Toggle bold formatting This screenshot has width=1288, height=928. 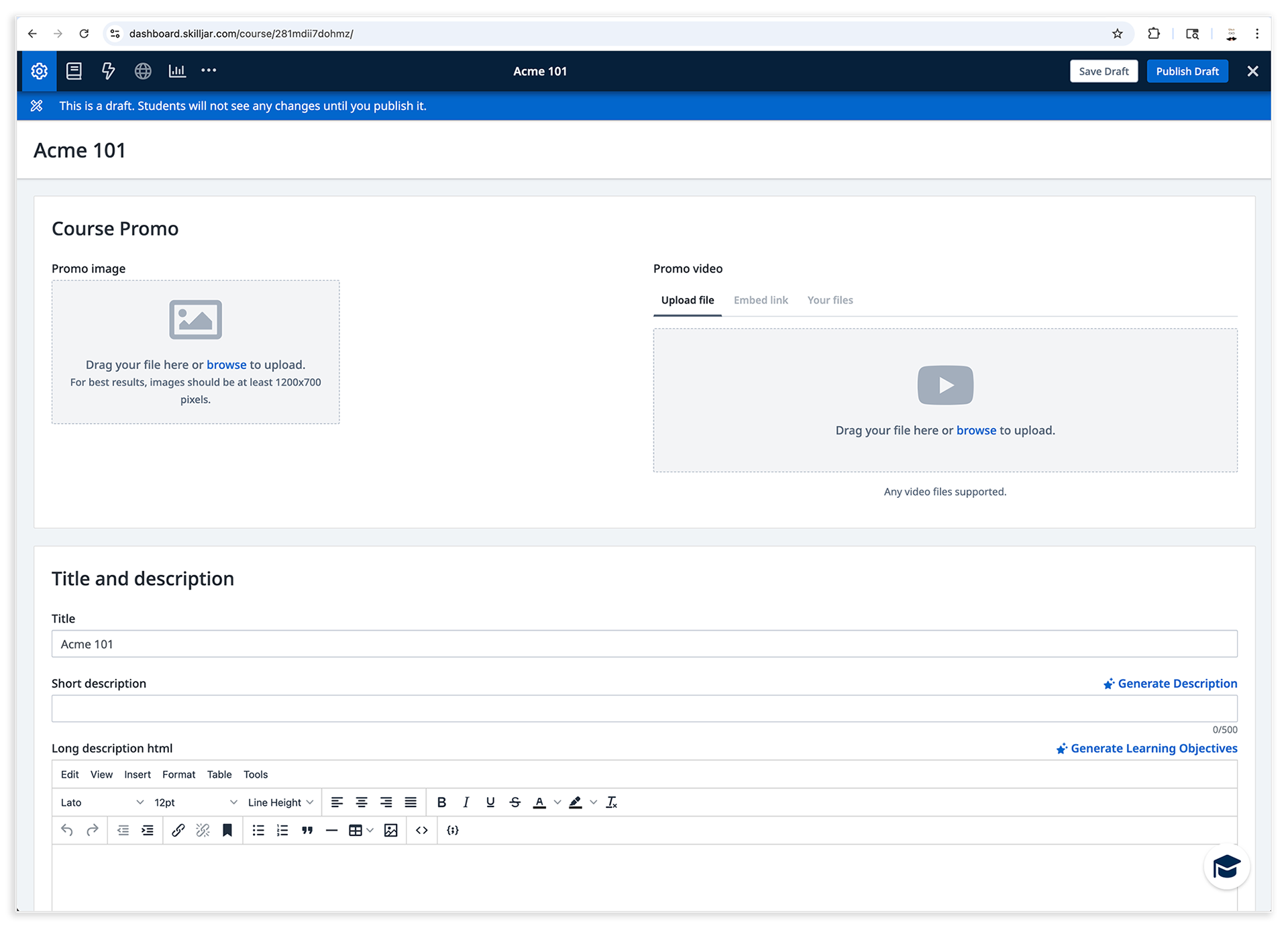coord(441,803)
